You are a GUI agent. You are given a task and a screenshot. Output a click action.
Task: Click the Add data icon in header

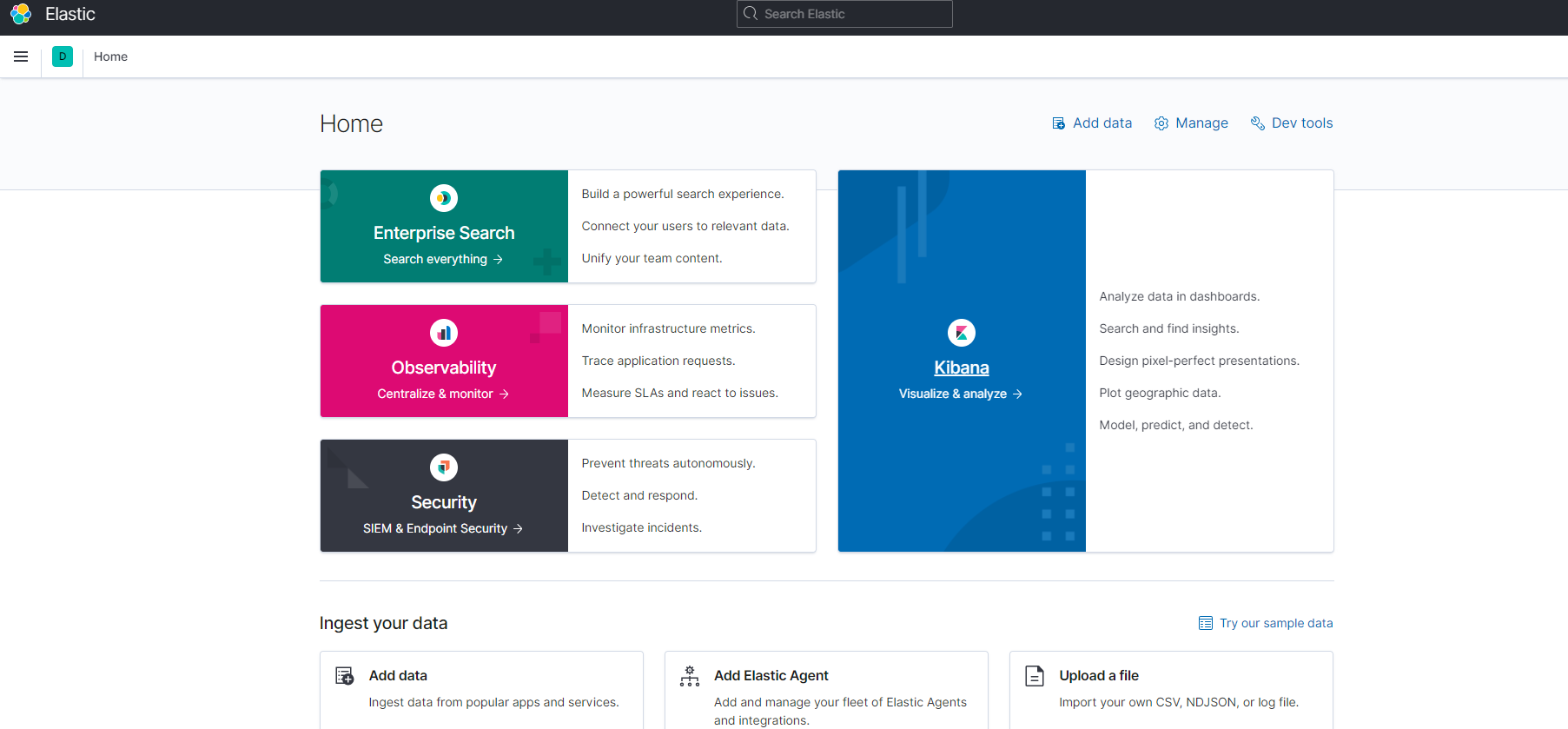[x=1058, y=123]
